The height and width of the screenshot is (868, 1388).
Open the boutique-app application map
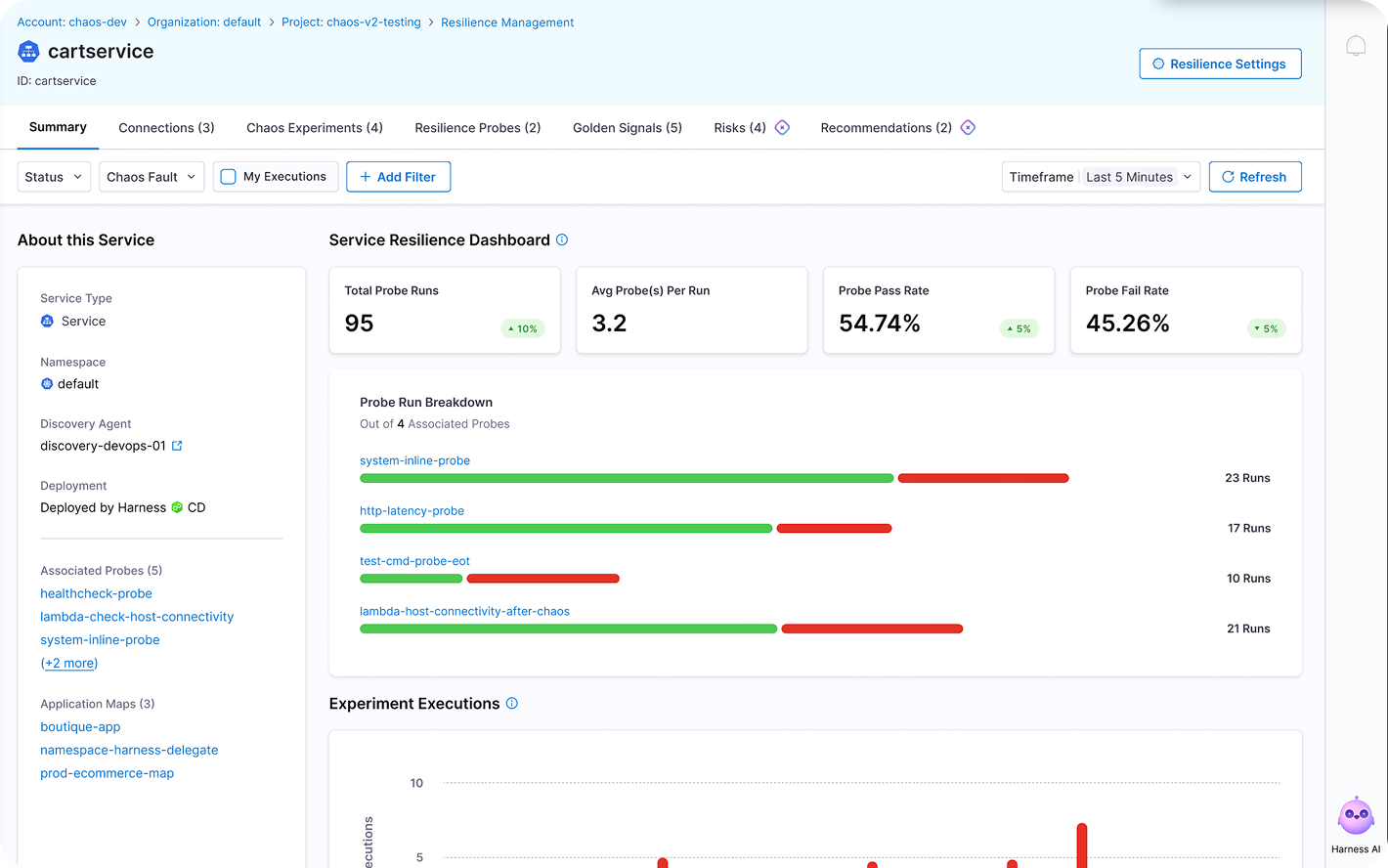click(x=80, y=727)
